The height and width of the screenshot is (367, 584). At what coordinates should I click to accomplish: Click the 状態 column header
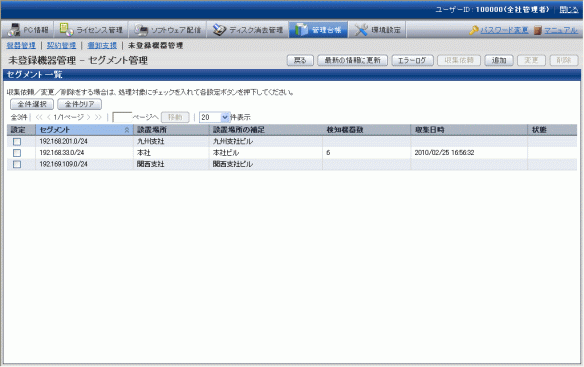[553, 130]
